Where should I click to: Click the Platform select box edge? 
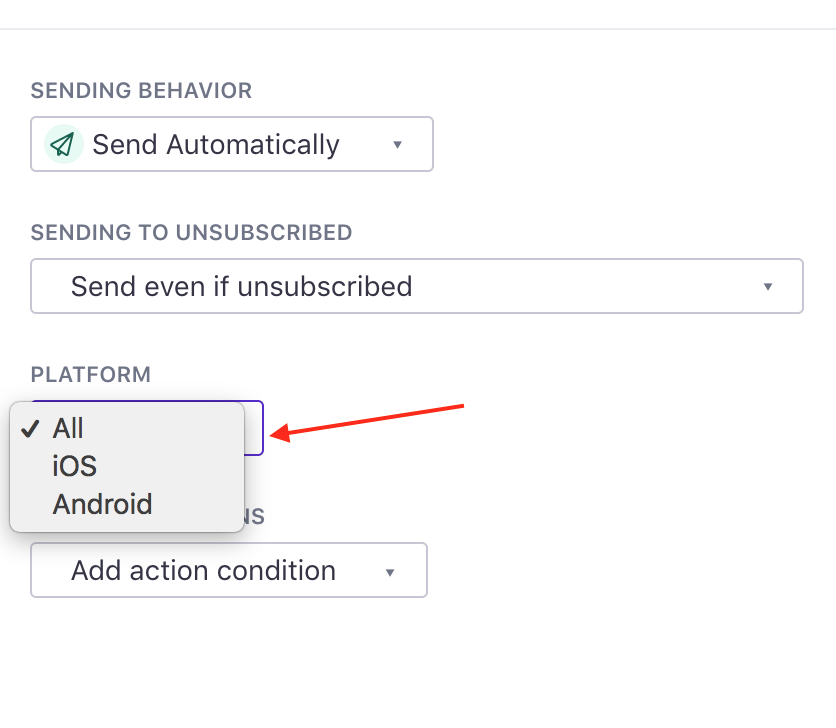click(254, 428)
